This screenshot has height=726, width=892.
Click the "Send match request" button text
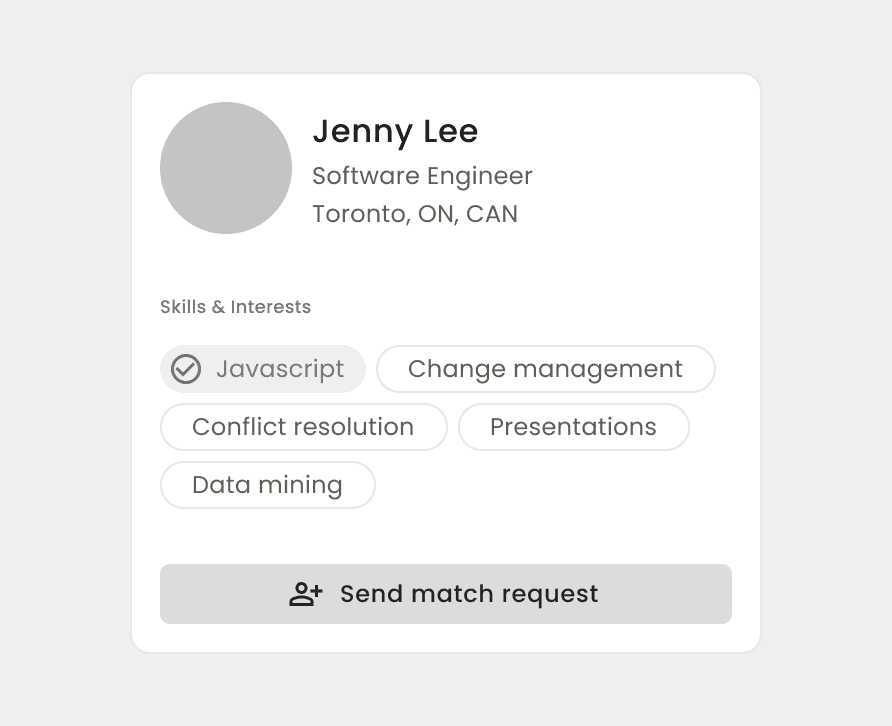[469, 594]
